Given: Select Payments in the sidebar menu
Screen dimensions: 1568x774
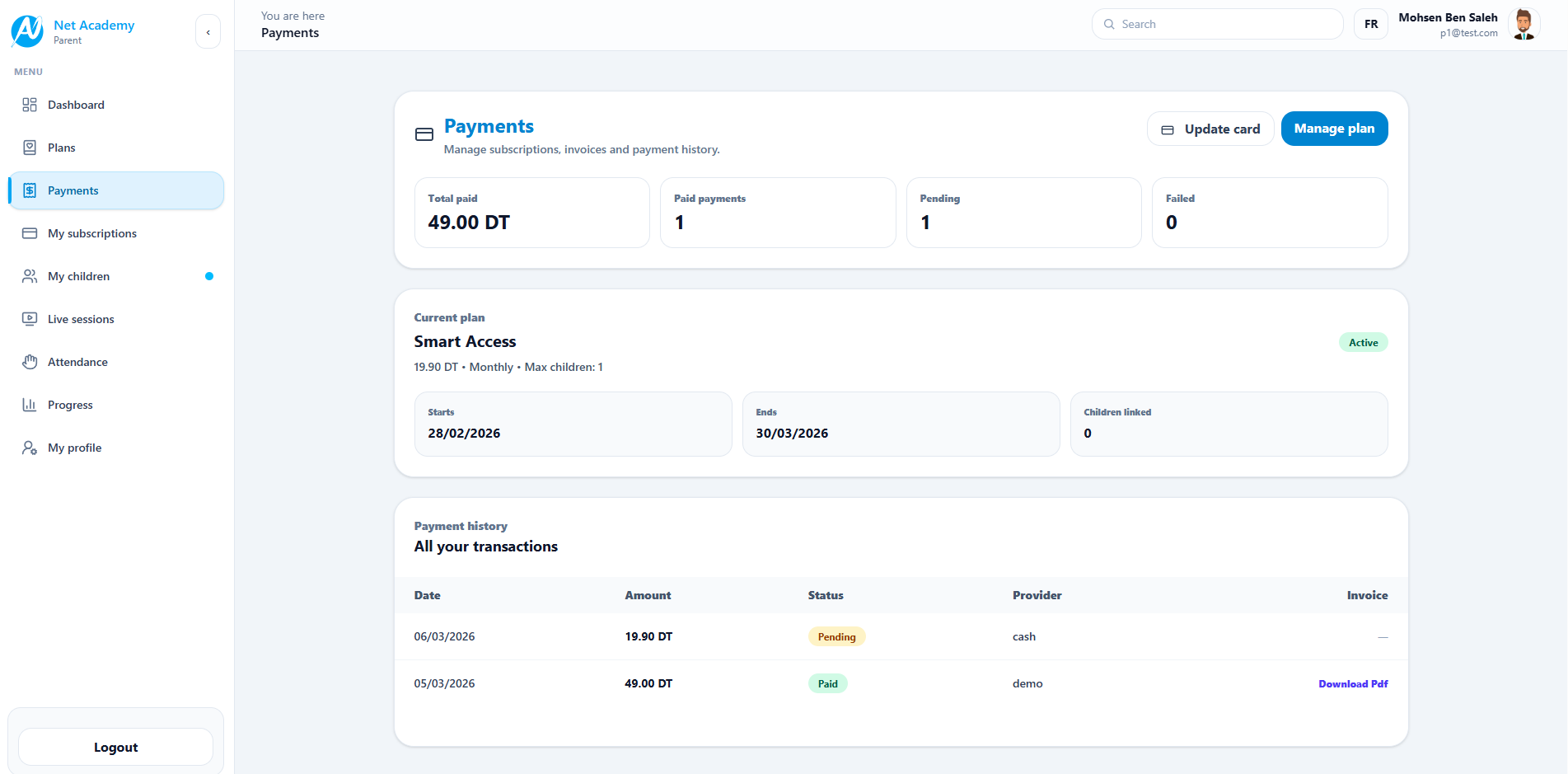Looking at the screenshot, I should click(x=74, y=190).
